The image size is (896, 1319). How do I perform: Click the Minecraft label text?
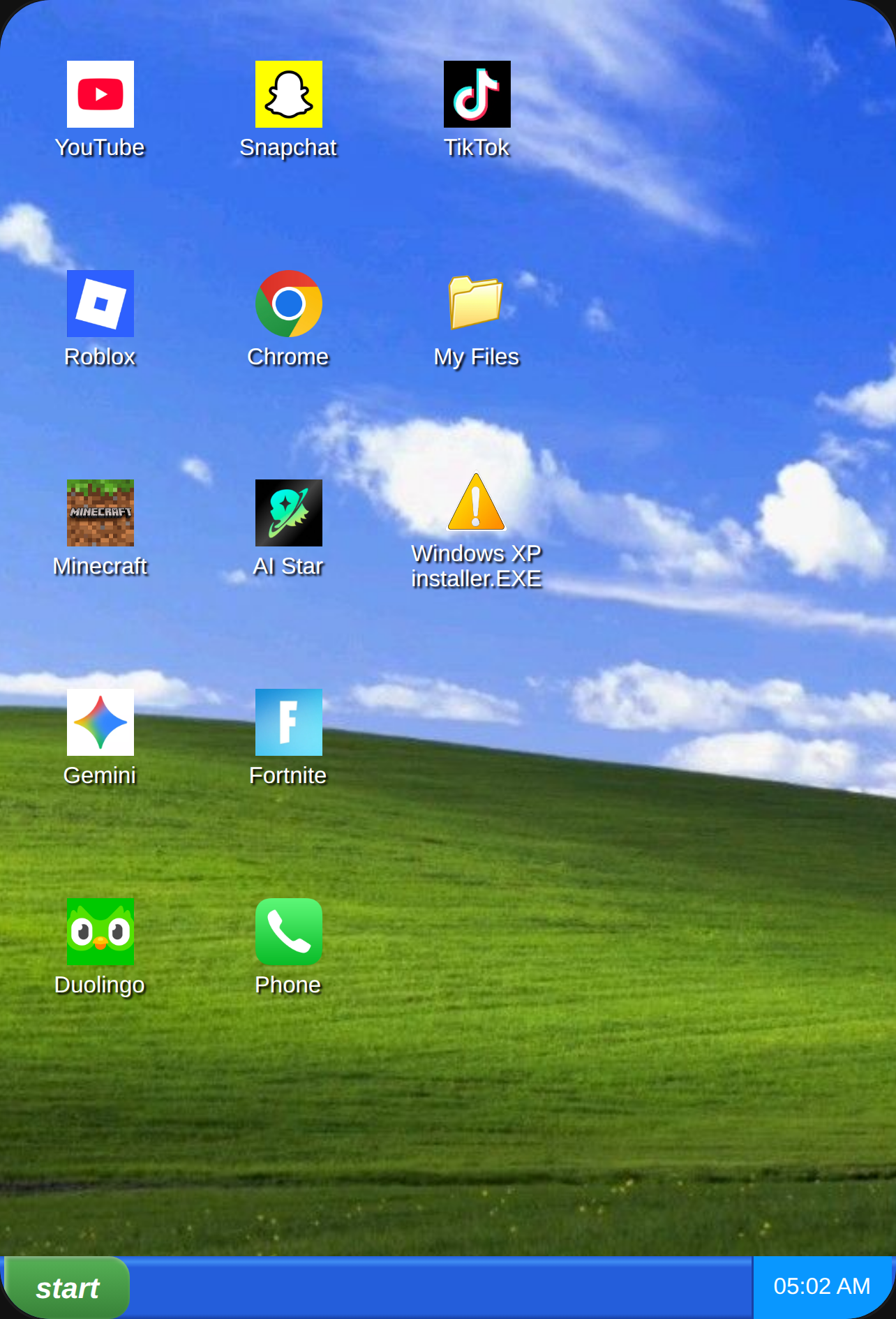pyautogui.click(x=100, y=567)
